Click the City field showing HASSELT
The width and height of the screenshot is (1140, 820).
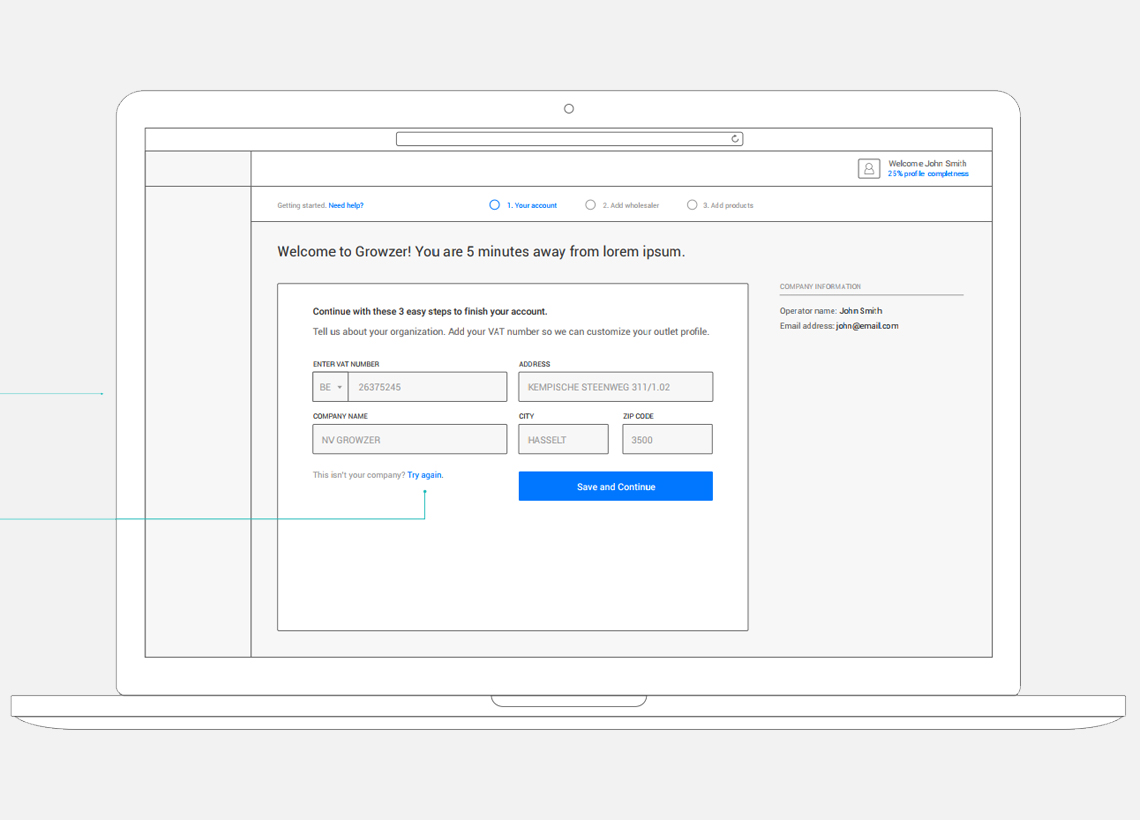pos(563,439)
